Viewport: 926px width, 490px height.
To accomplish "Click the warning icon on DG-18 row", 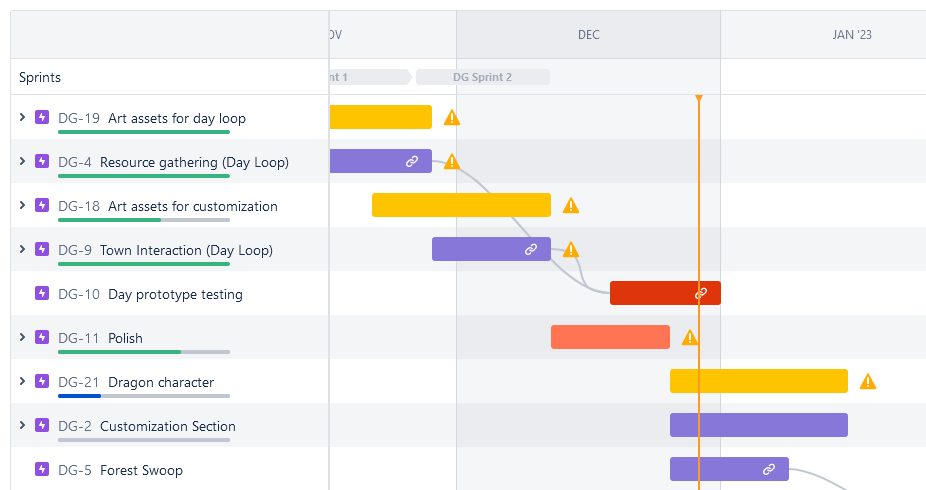I will coord(571,206).
